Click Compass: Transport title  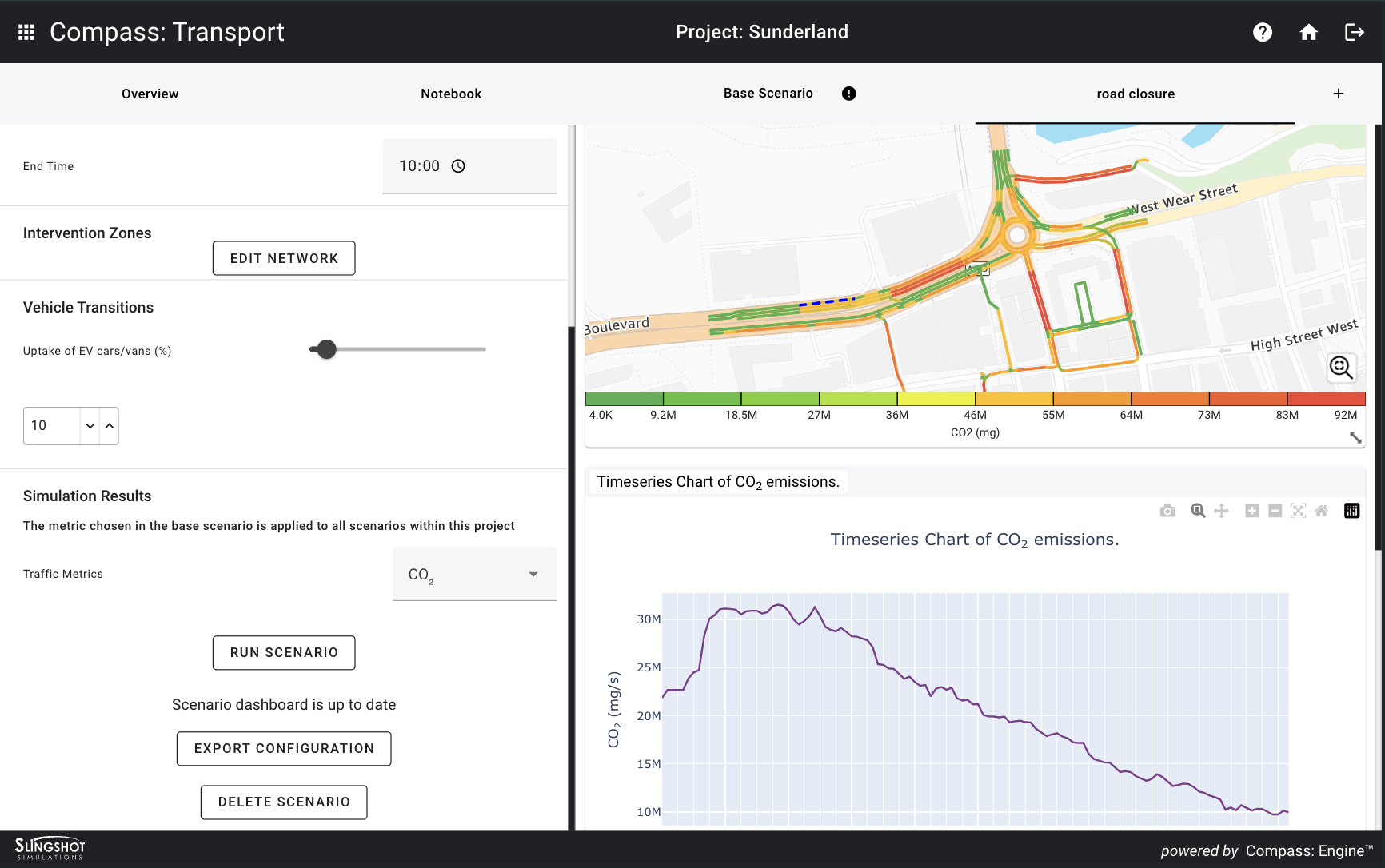tap(167, 32)
